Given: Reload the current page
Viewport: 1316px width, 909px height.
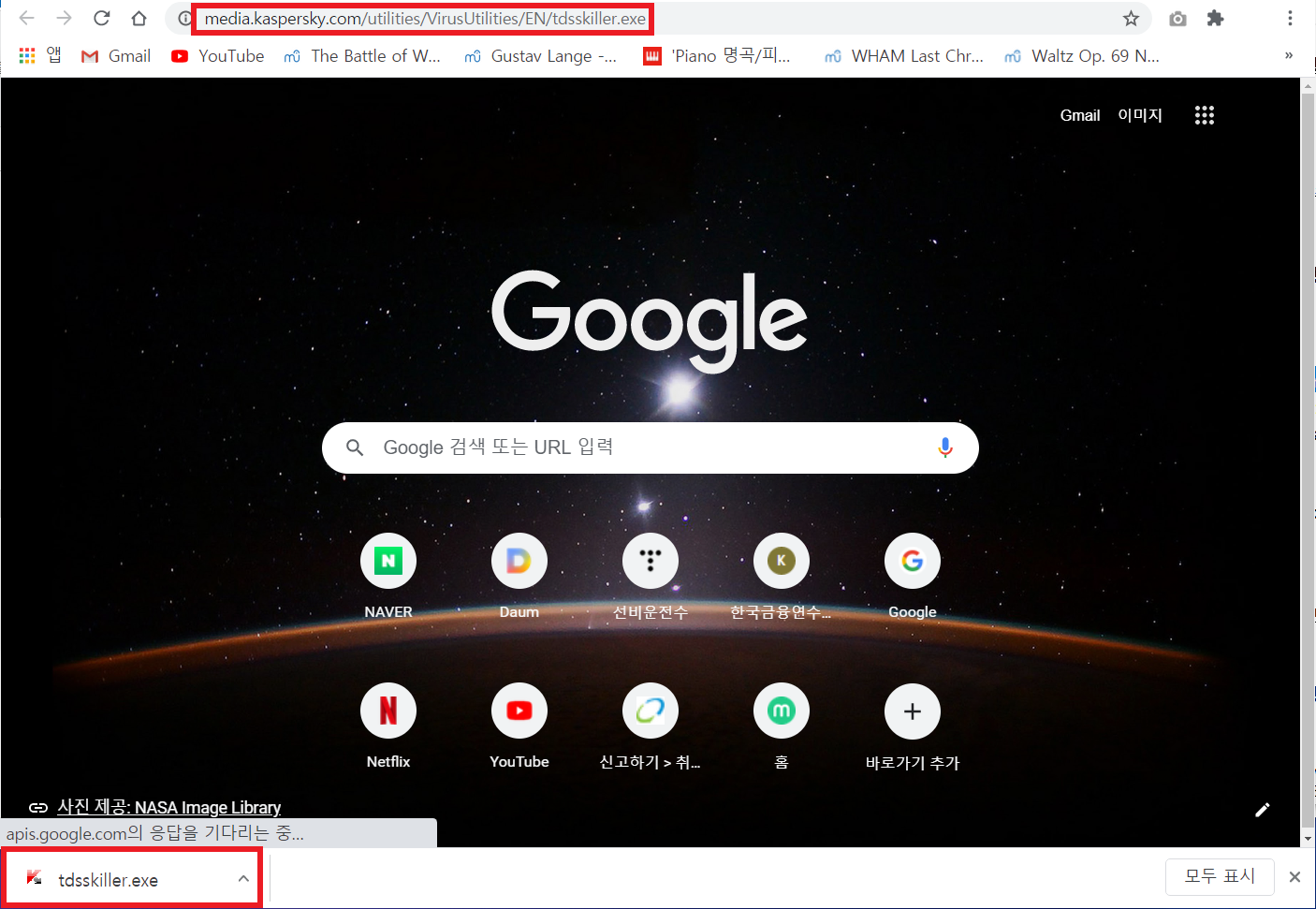Looking at the screenshot, I should tap(102, 18).
